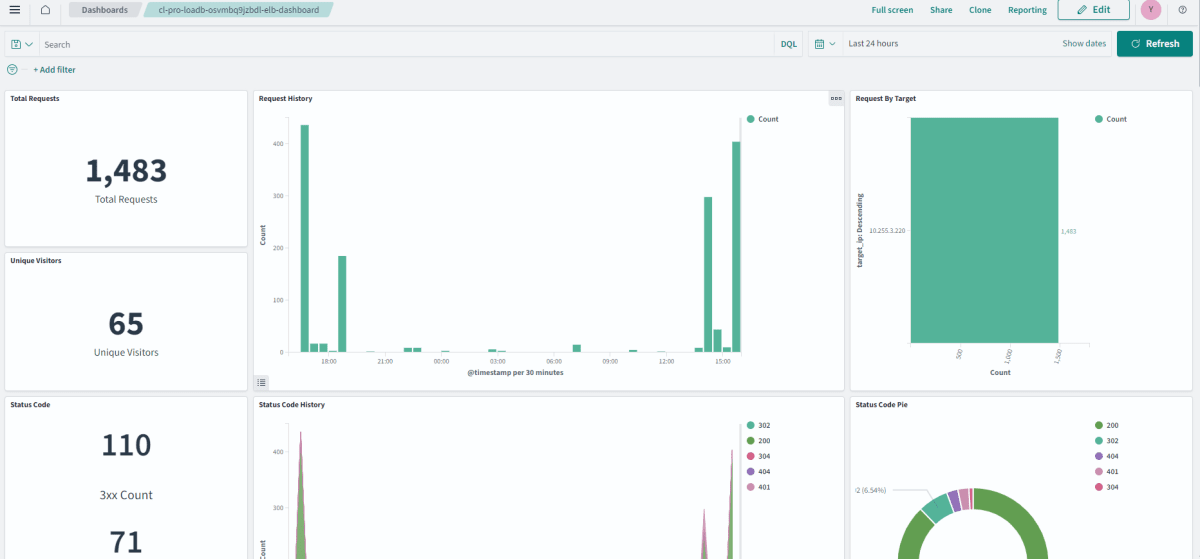Image resolution: width=1200 pixels, height=559 pixels.
Task: Toggle 302 slice in Status Code Pie legend
Action: (1107, 441)
